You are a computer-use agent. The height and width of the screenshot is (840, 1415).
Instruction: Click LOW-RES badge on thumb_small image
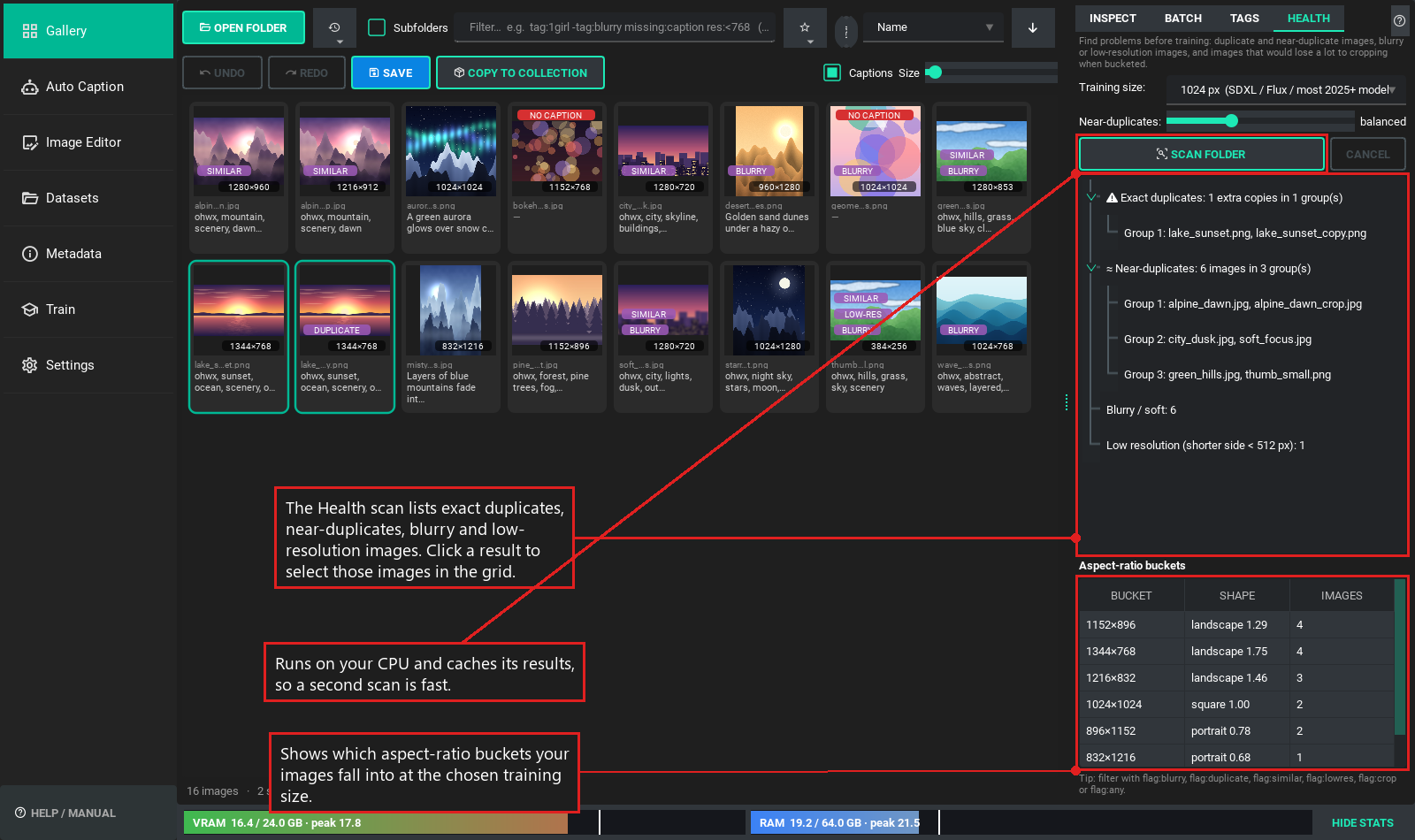[x=862, y=314]
